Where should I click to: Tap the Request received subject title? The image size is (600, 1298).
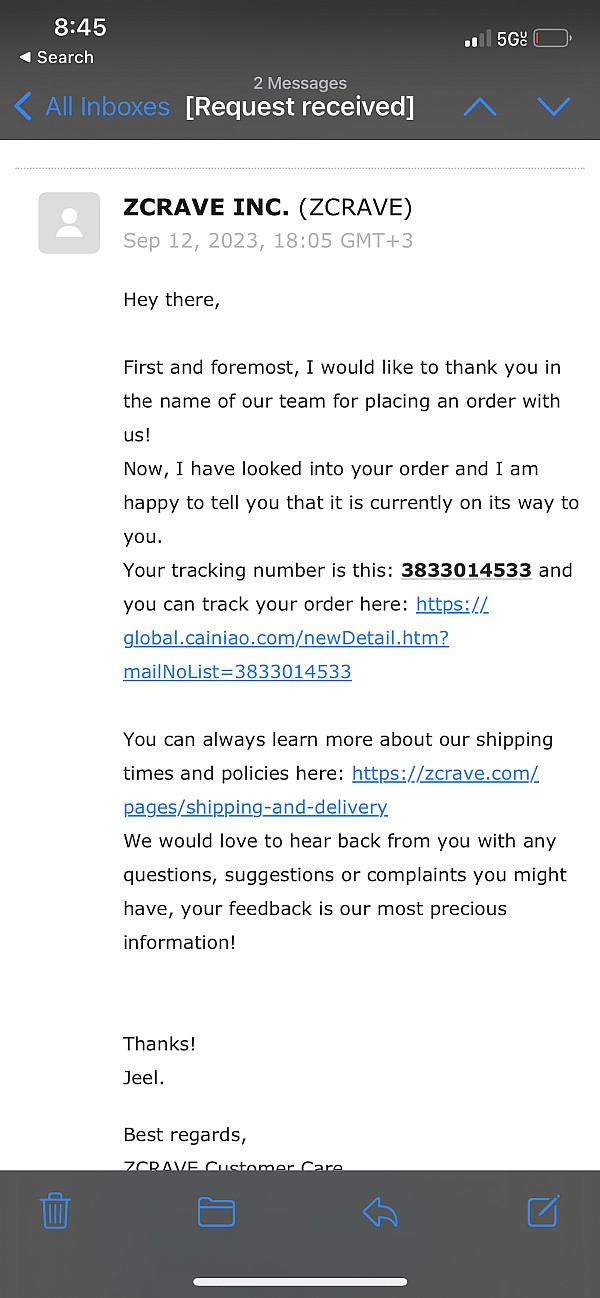point(299,107)
